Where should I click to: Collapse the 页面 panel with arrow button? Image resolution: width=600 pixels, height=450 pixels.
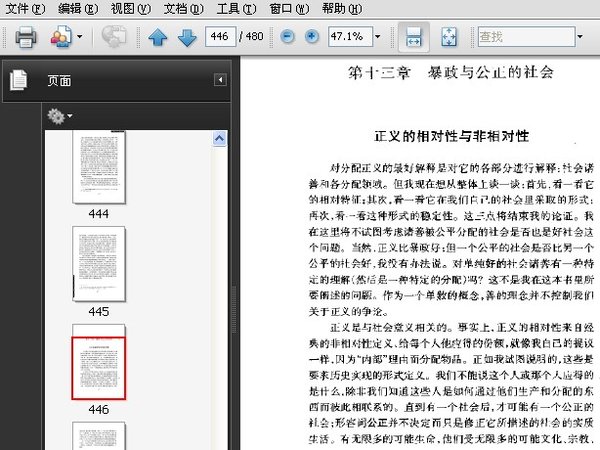pyautogui.click(x=220, y=80)
